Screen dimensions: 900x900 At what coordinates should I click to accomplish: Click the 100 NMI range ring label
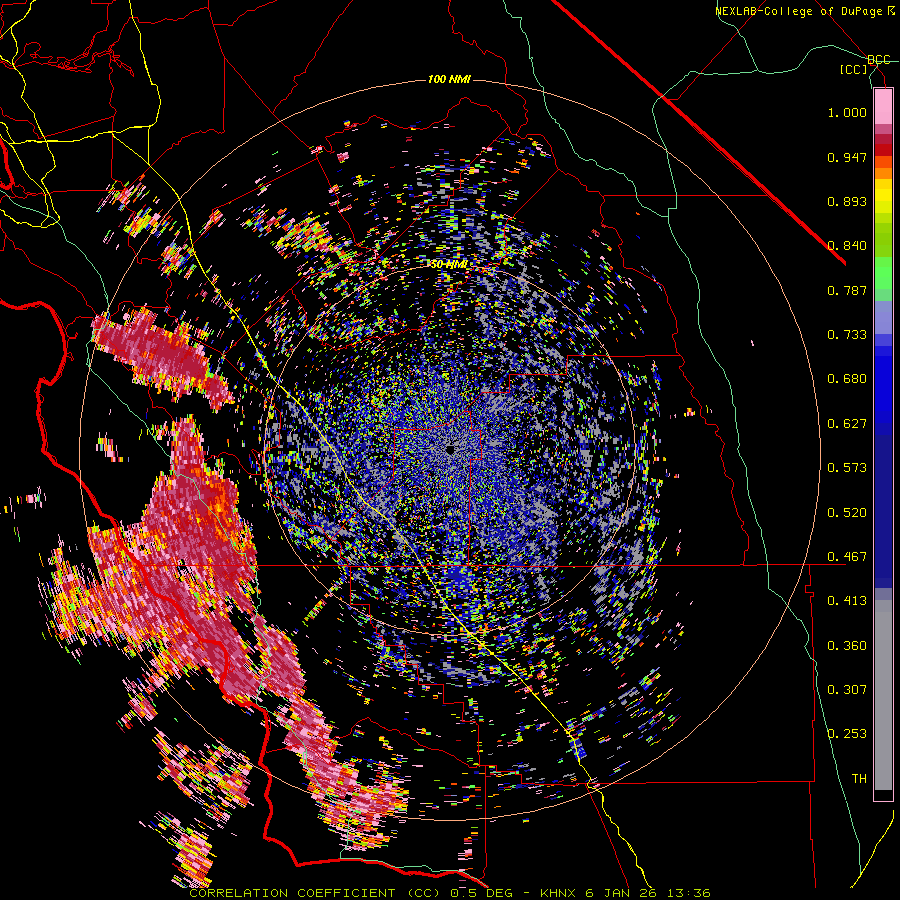pyautogui.click(x=449, y=79)
